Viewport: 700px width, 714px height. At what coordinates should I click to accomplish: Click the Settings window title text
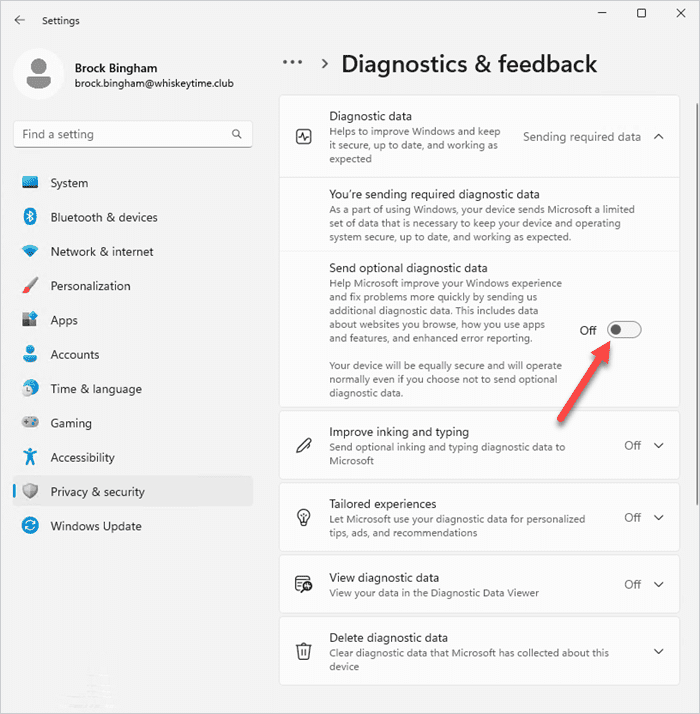click(61, 20)
